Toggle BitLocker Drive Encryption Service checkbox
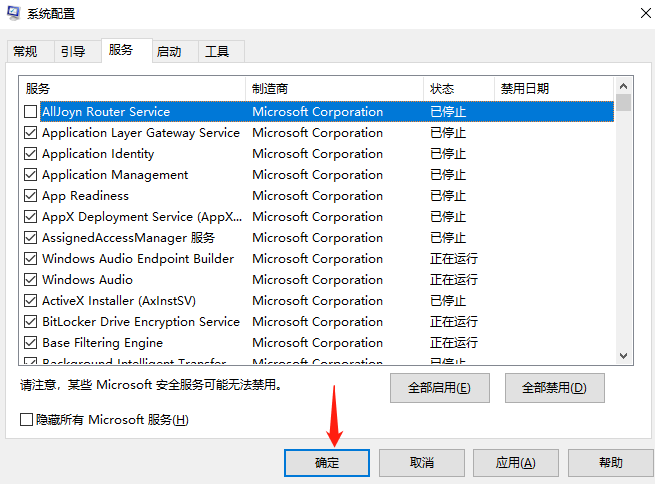This screenshot has width=655, height=484. pyautogui.click(x=31, y=322)
